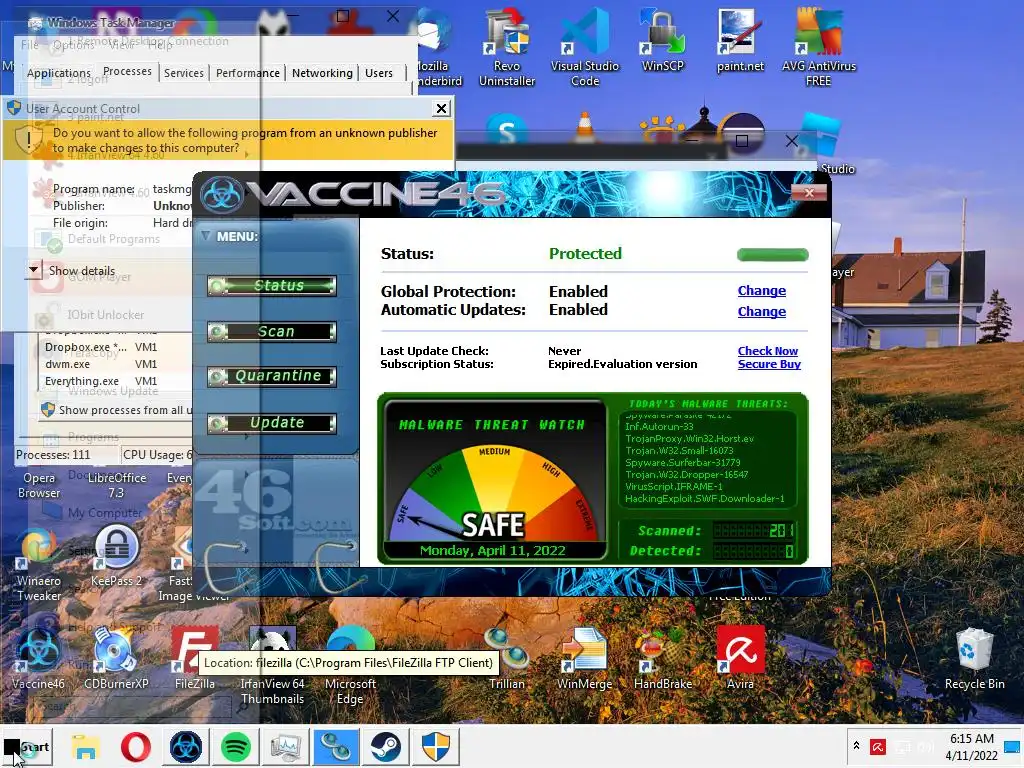Select Trojan.W32.Dropper-16547 in threats list
The height and width of the screenshot is (768, 1024).
[686, 475]
